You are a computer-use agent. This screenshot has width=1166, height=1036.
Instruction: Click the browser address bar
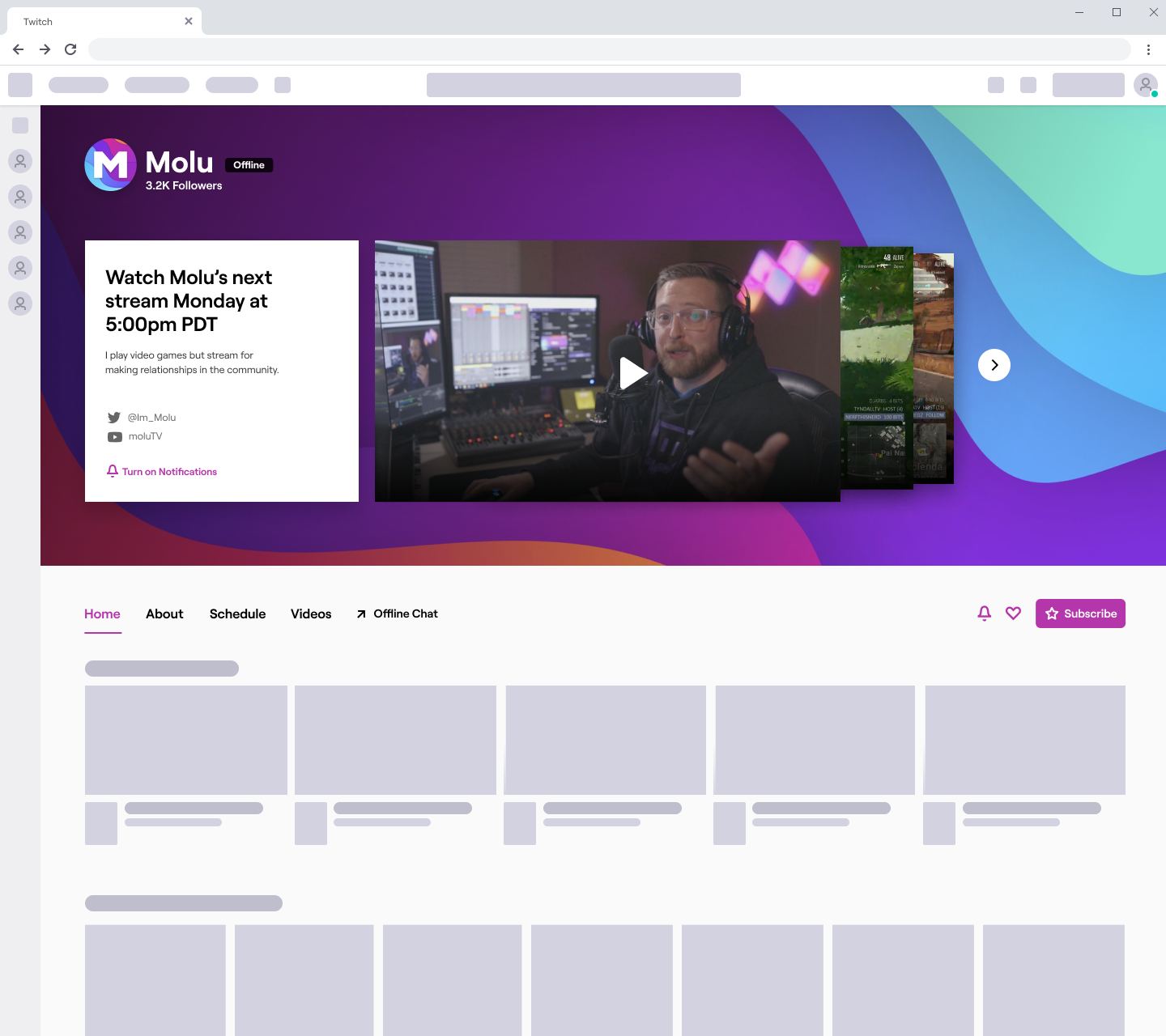pyautogui.click(x=609, y=49)
